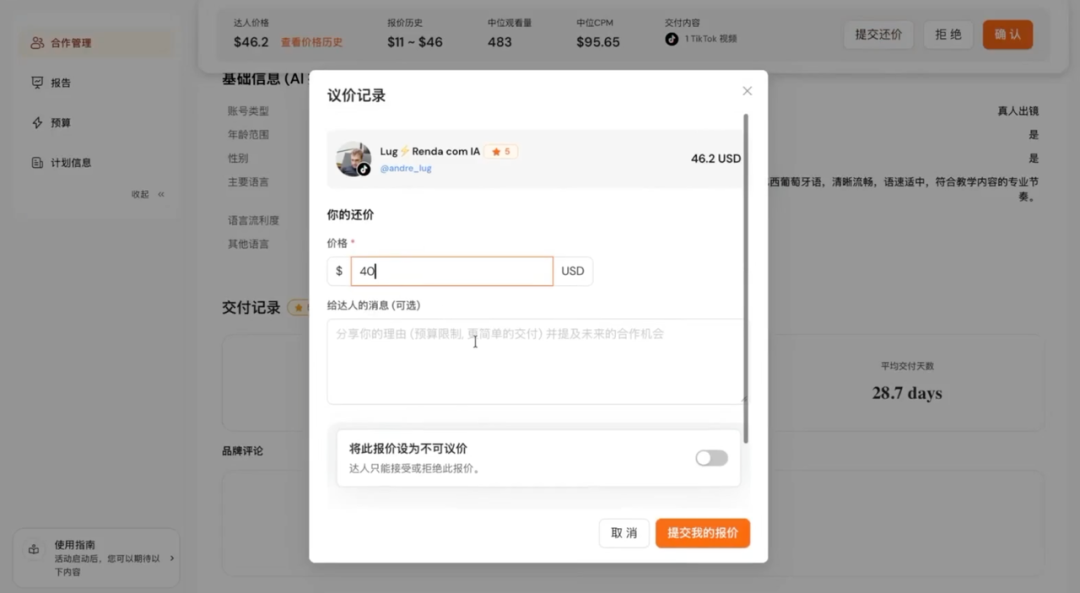Open 合作管理 in sidebar

[96, 43]
